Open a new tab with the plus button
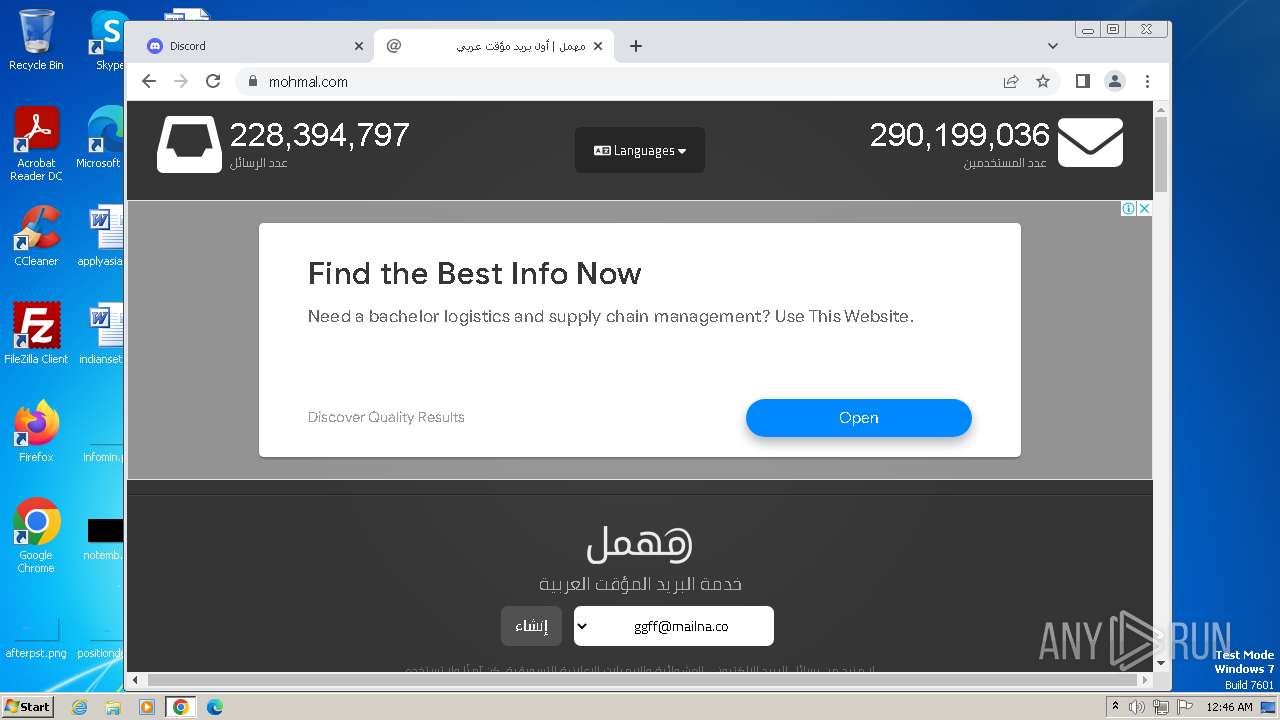Viewport: 1280px width, 720px height. (636, 46)
